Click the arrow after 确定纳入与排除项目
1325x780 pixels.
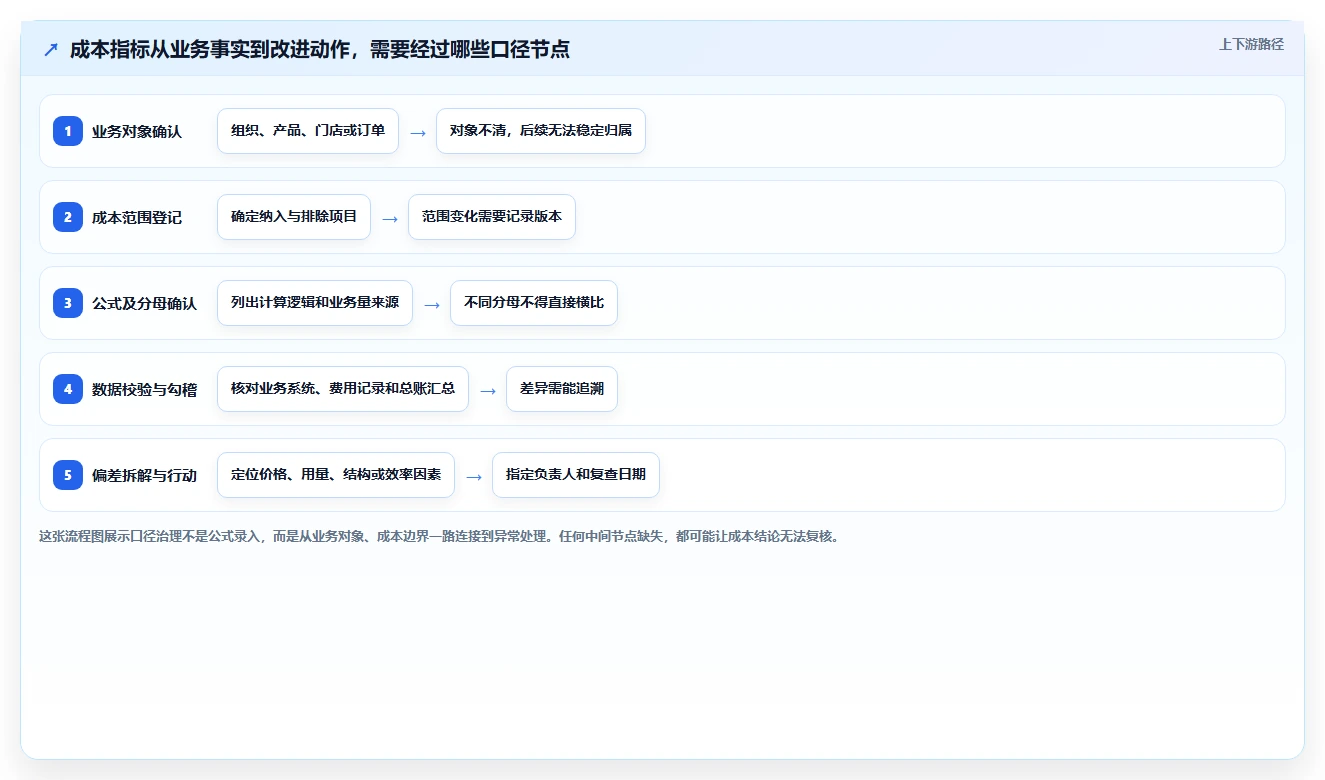[x=390, y=218]
